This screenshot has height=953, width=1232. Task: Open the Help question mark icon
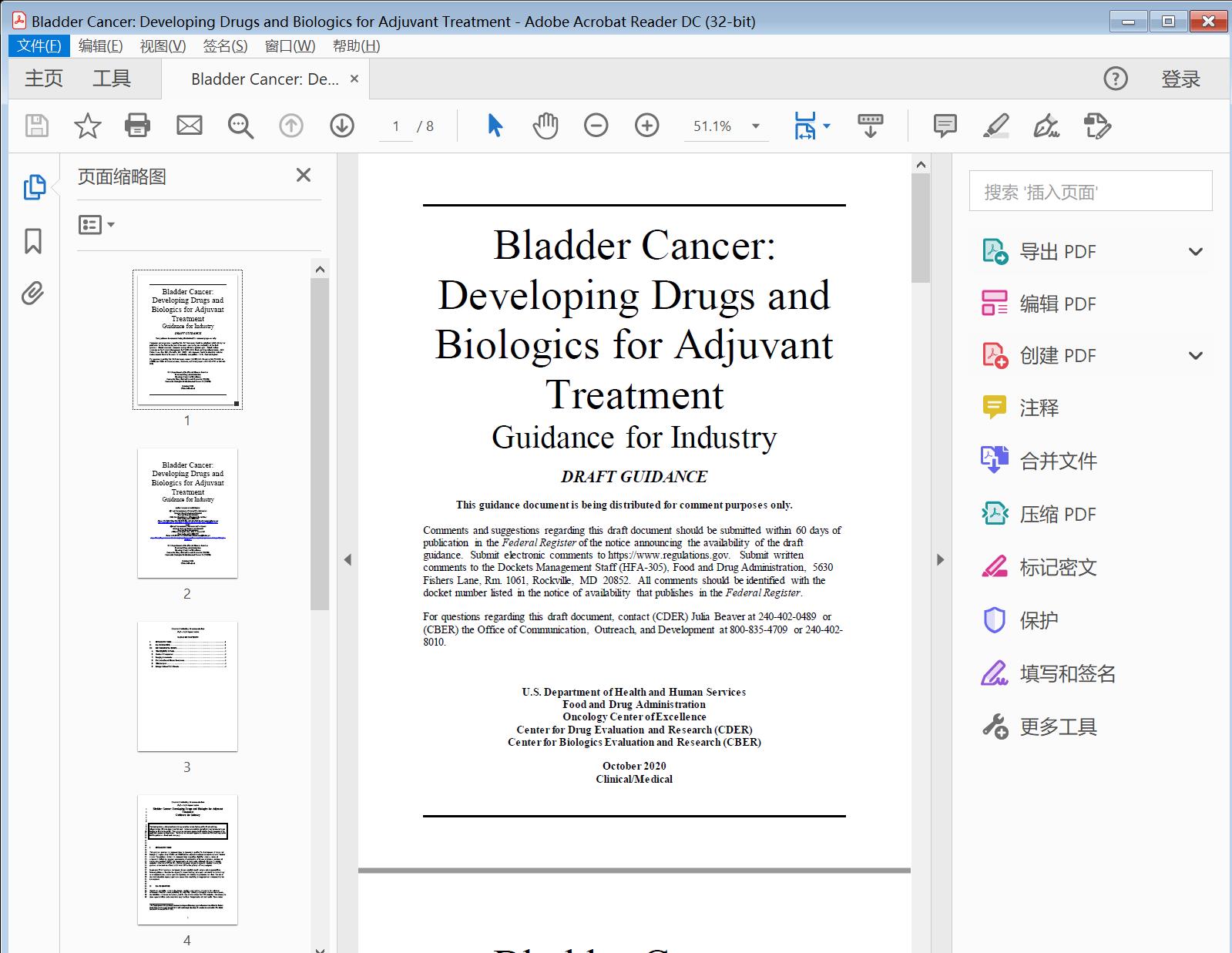pos(1115,79)
